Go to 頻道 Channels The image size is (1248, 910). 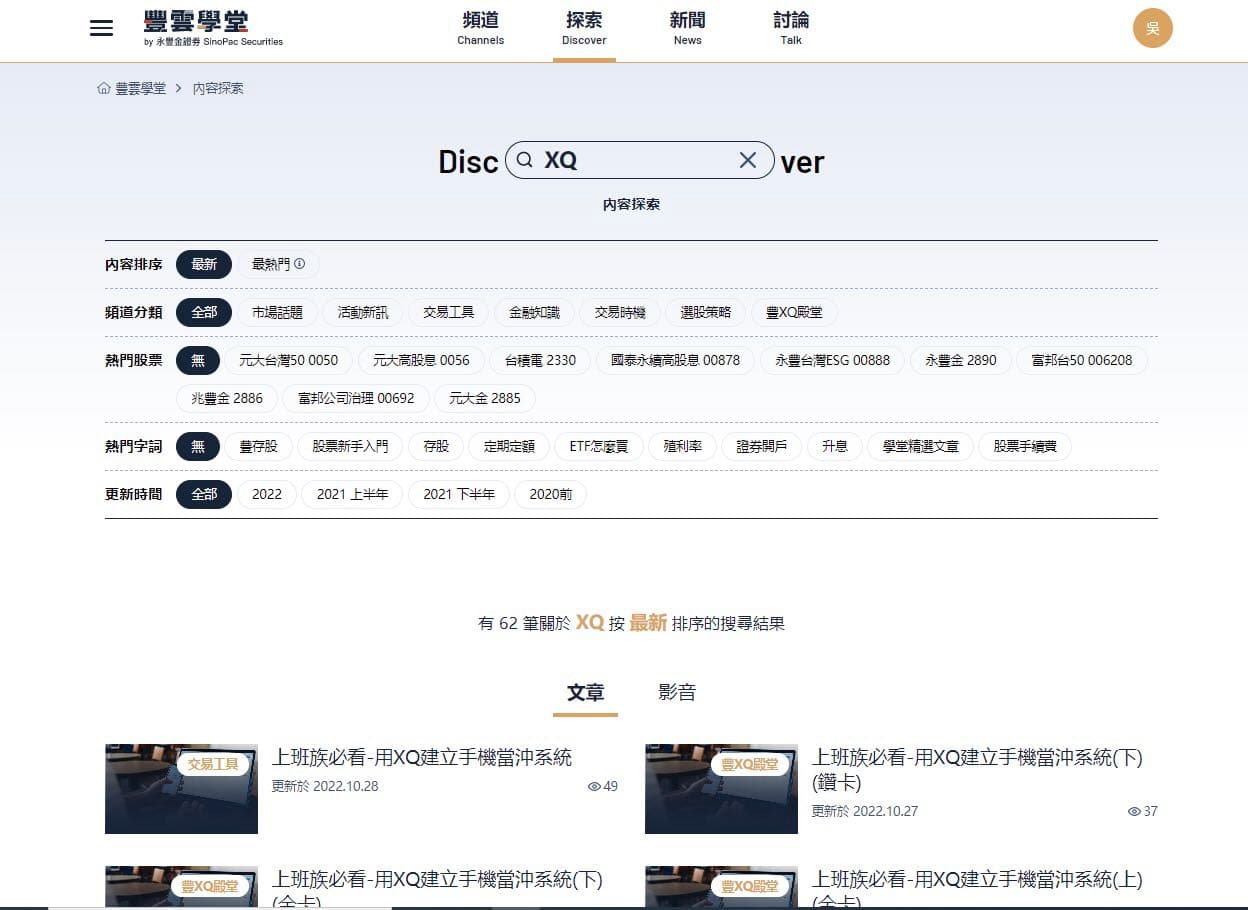click(481, 29)
